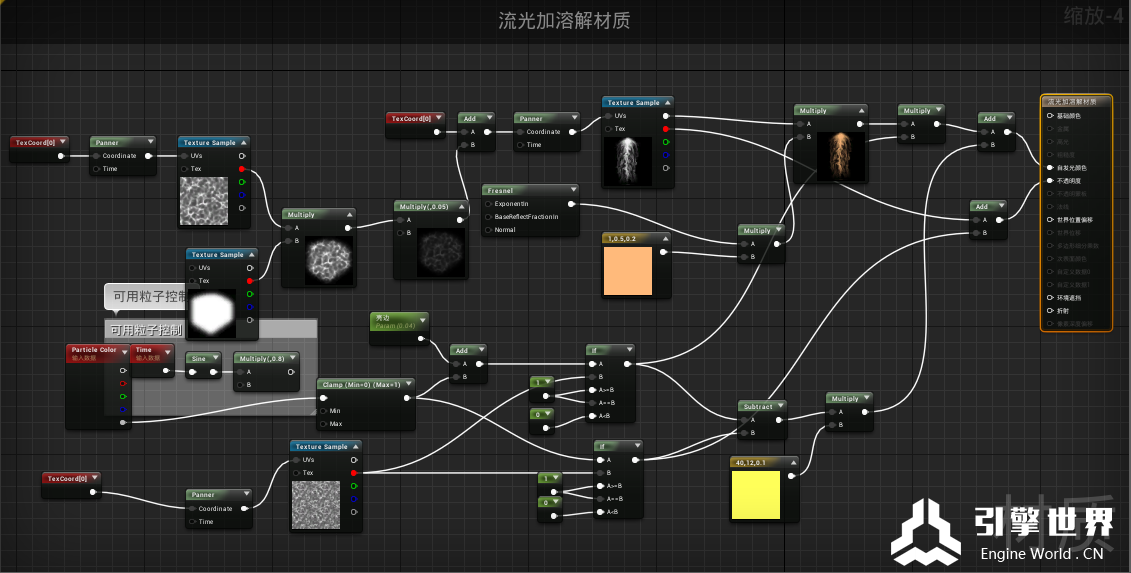Click the Subtract node's A input pin

coord(744,419)
